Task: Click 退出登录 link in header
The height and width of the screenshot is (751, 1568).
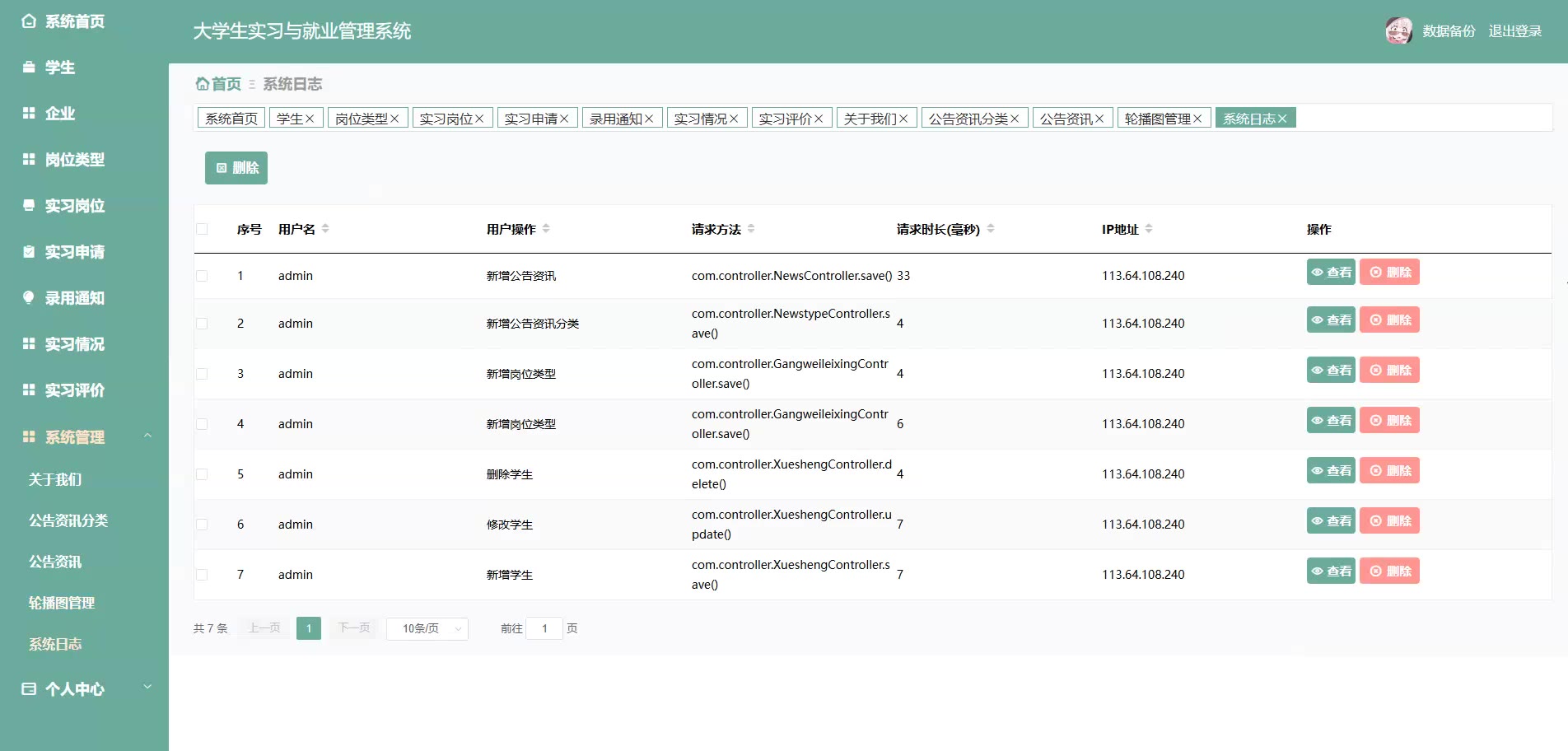Action: (1514, 31)
